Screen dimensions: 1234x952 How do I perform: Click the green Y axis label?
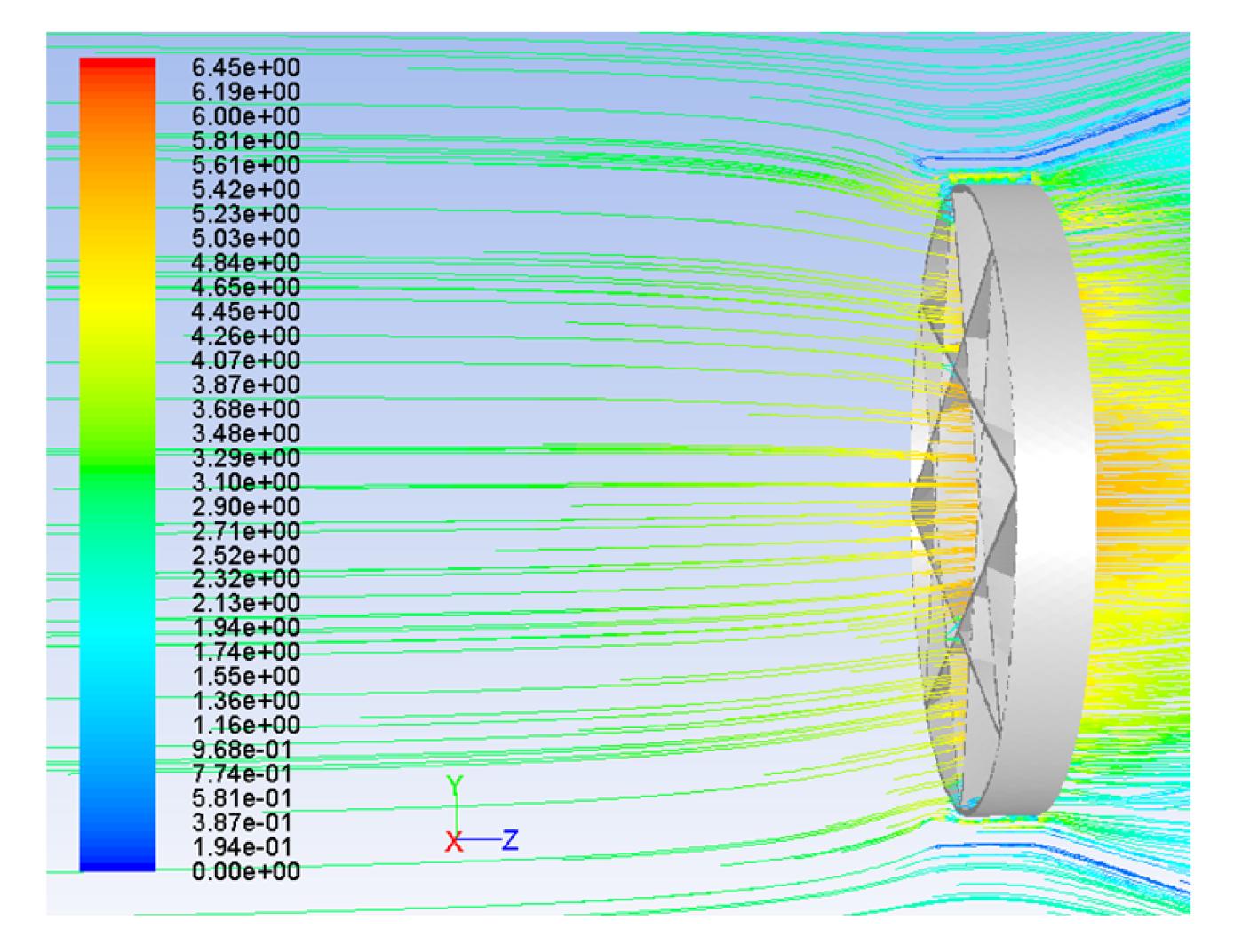(x=455, y=786)
